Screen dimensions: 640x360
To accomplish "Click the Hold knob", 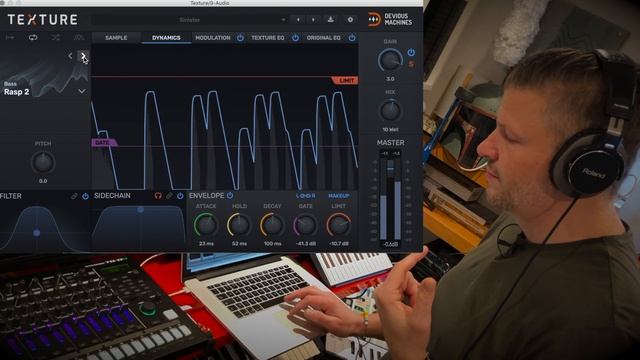I will [x=239, y=225].
